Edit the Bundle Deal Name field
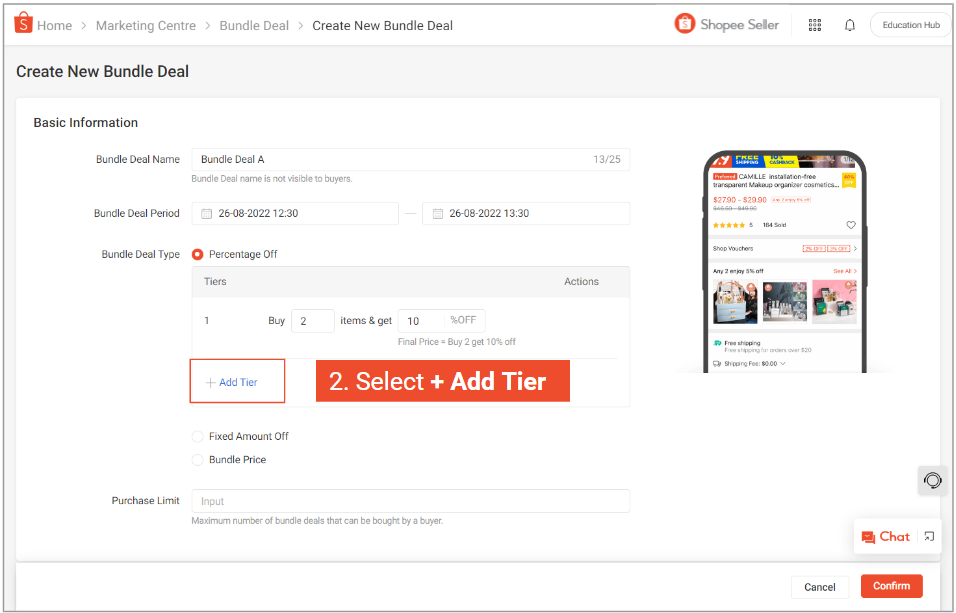The image size is (956, 613). point(410,159)
